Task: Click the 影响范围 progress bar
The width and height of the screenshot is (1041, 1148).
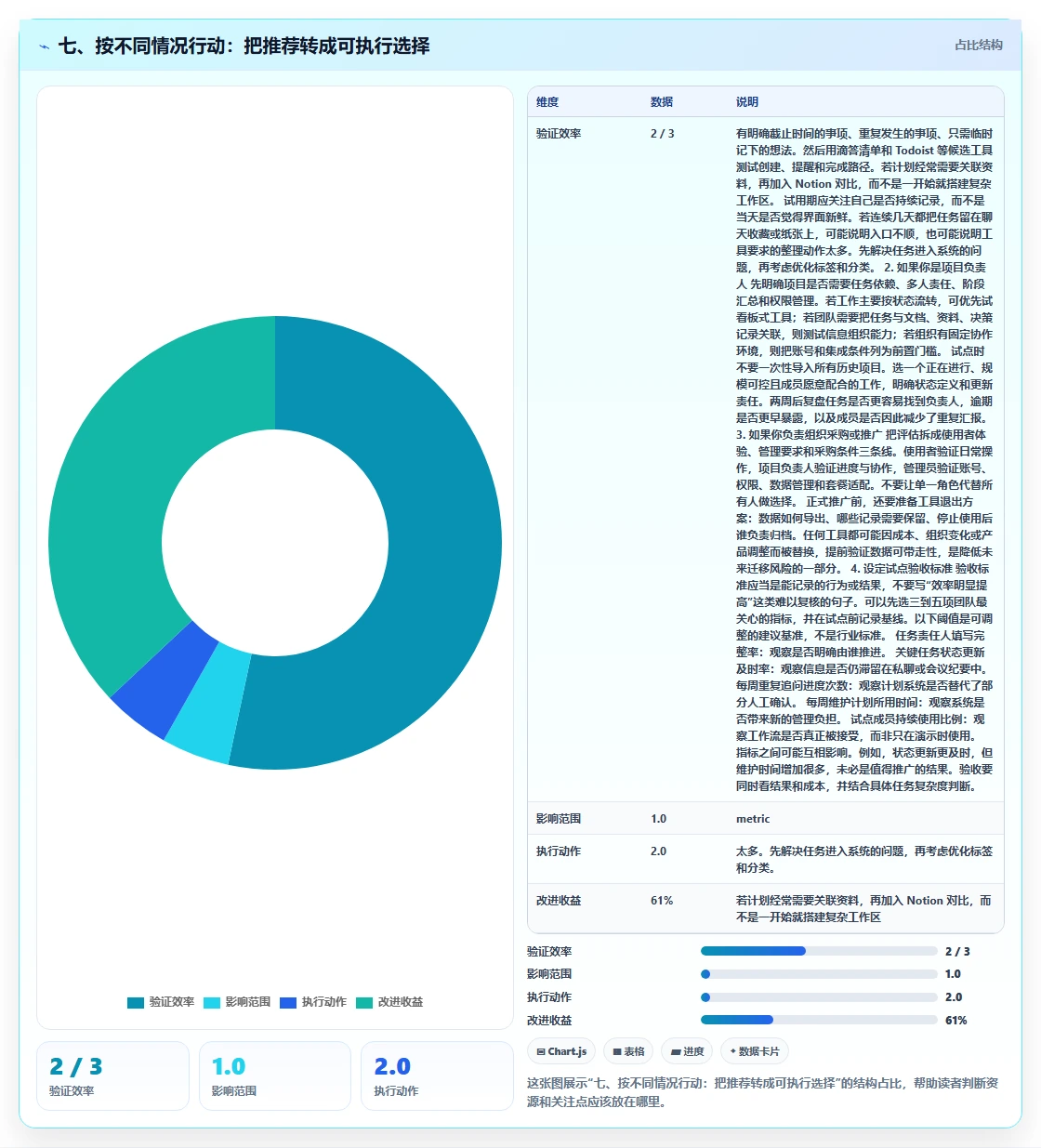Action: [819, 974]
